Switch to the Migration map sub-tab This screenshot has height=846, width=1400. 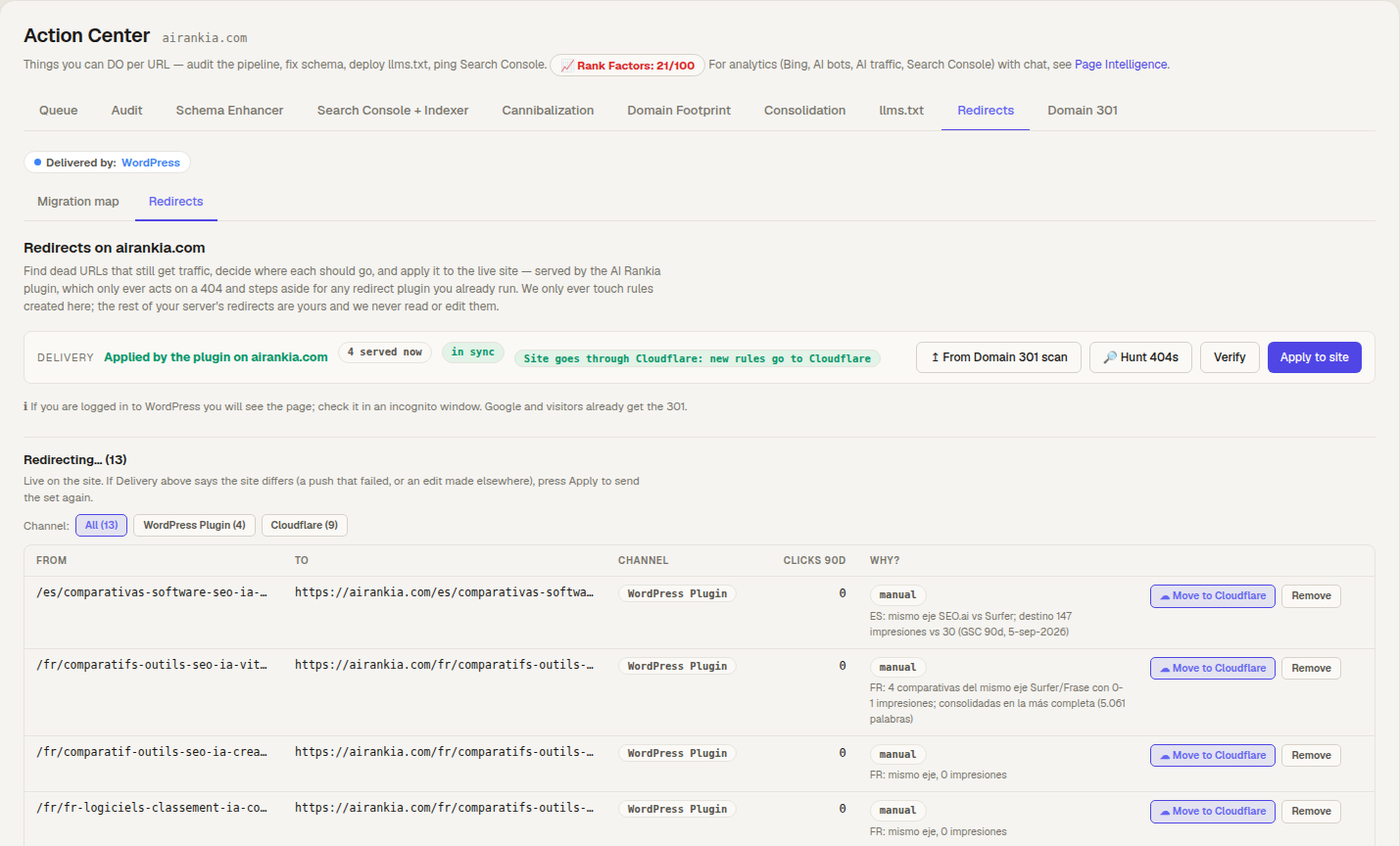point(78,202)
